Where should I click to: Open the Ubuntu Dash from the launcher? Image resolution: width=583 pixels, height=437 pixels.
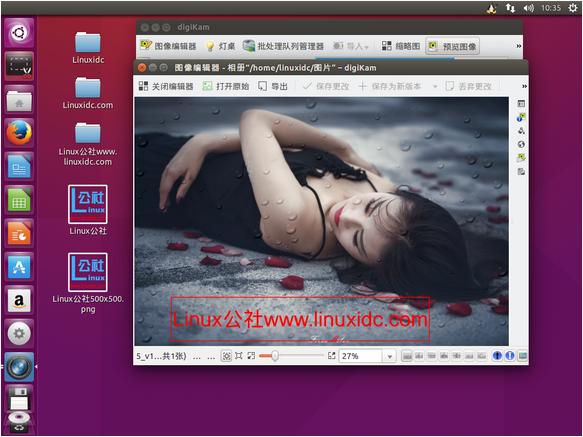coord(19,33)
